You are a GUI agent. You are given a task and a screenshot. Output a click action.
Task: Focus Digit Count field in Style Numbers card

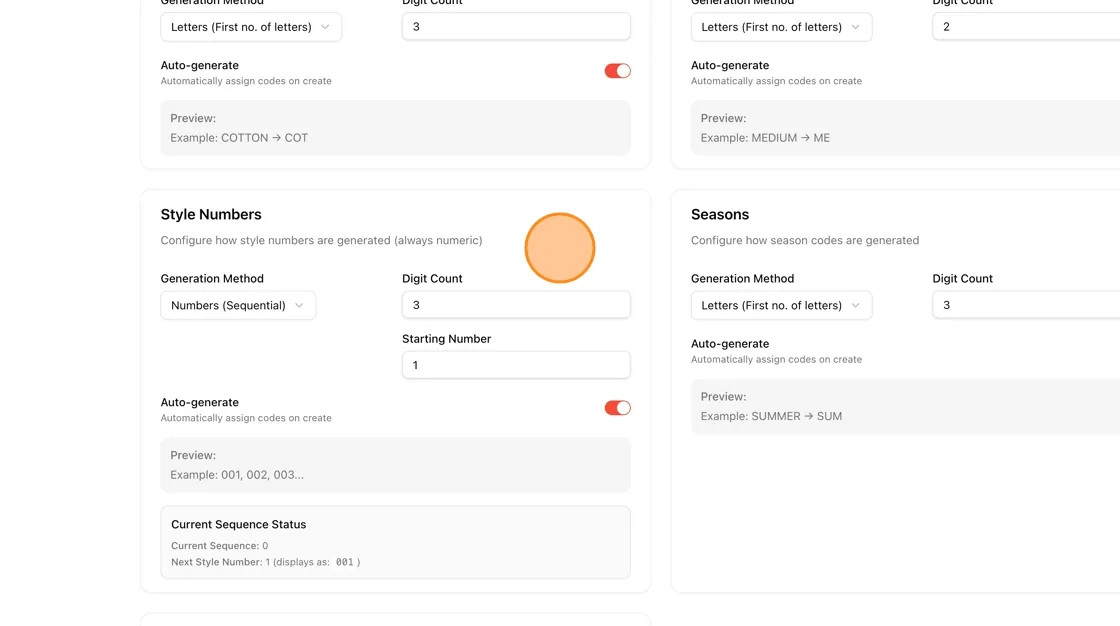tap(516, 305)
